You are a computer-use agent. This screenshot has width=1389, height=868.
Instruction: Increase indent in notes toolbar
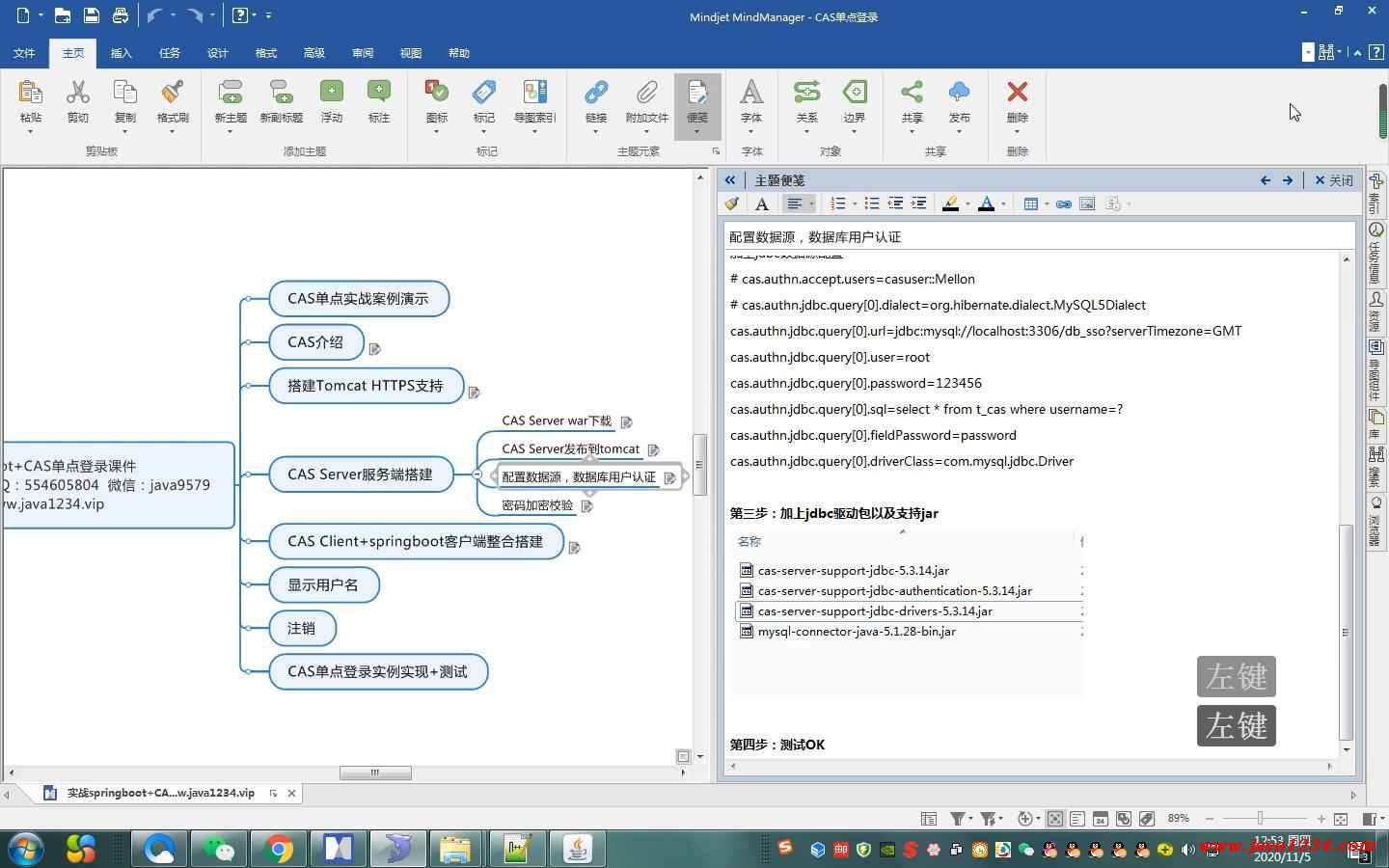[919, 203]
